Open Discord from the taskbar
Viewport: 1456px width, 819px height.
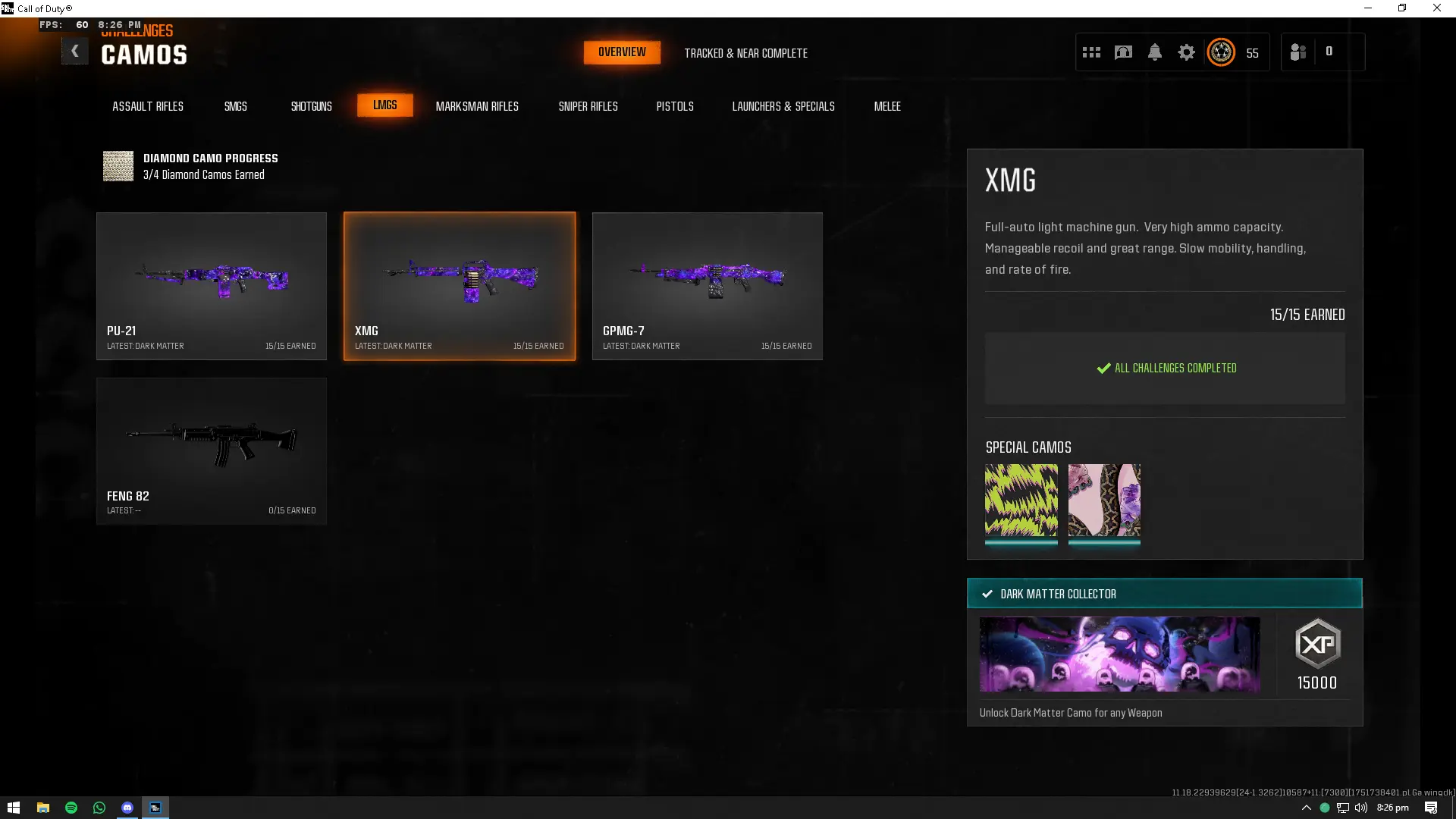point(127,808)
